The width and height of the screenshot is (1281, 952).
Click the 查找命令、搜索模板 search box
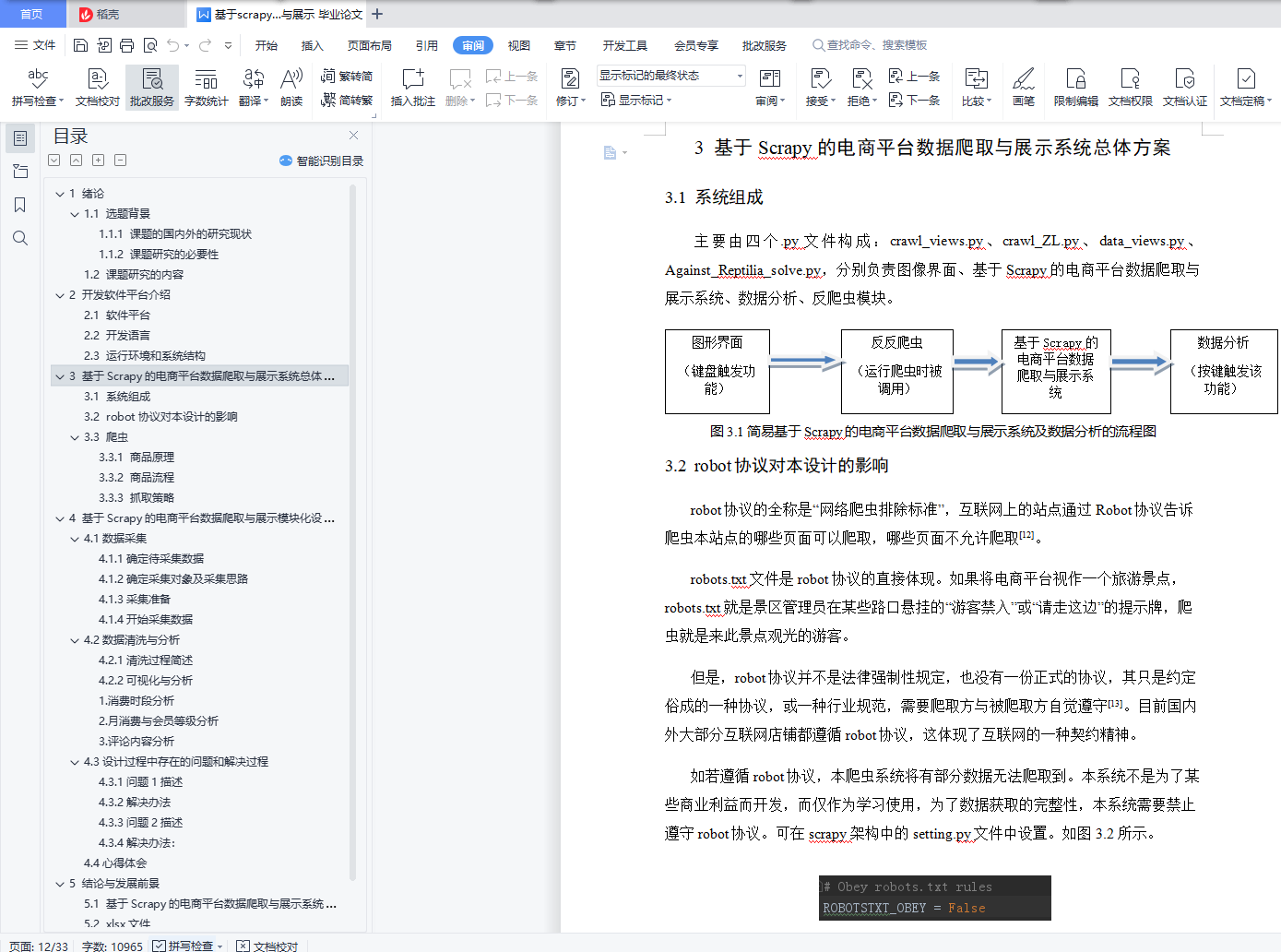tap(869, 45)
